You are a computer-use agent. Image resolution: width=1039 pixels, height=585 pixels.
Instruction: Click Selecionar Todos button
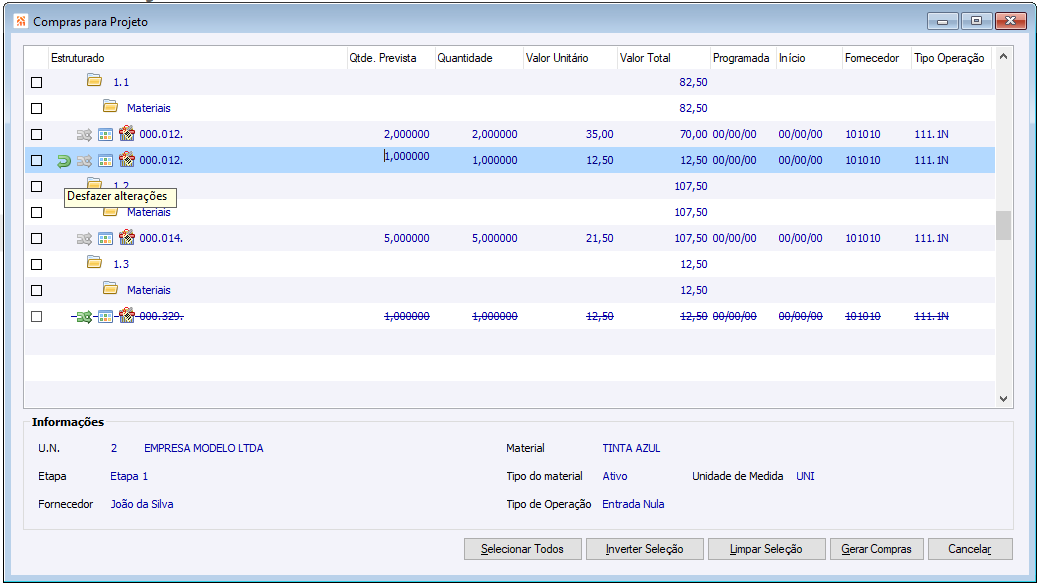pyautogui.click(x=522, y=549)
